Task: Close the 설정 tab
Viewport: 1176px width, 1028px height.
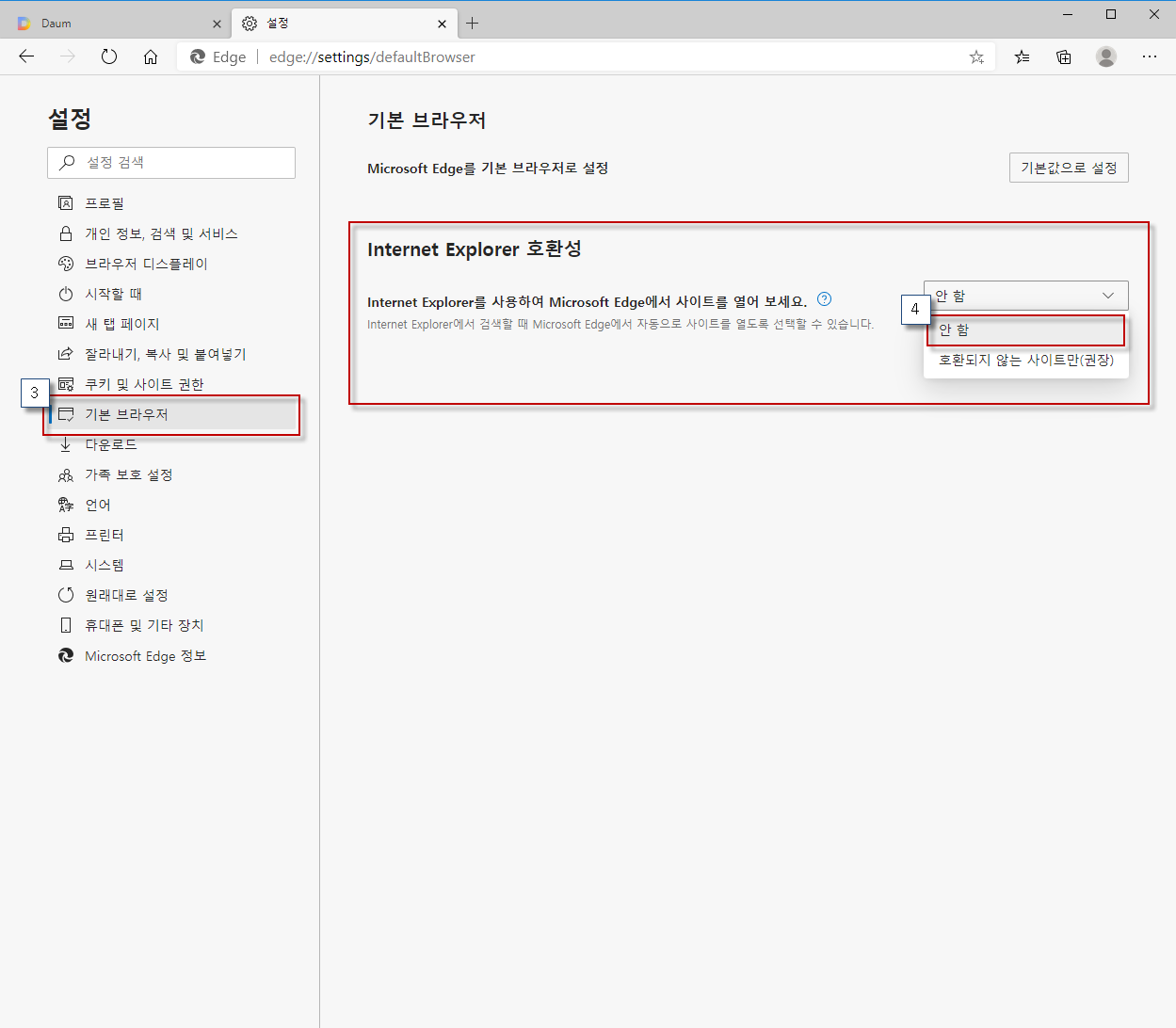Action: pyautogui.click(x=442, y=24)
